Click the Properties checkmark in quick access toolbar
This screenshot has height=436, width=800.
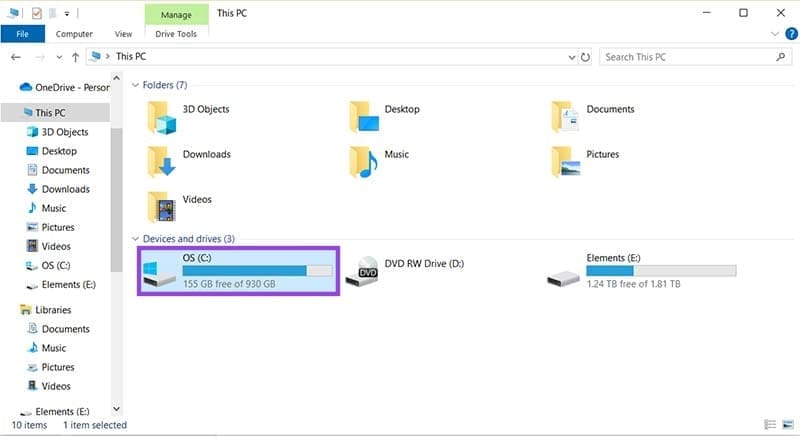pos(36,13)
